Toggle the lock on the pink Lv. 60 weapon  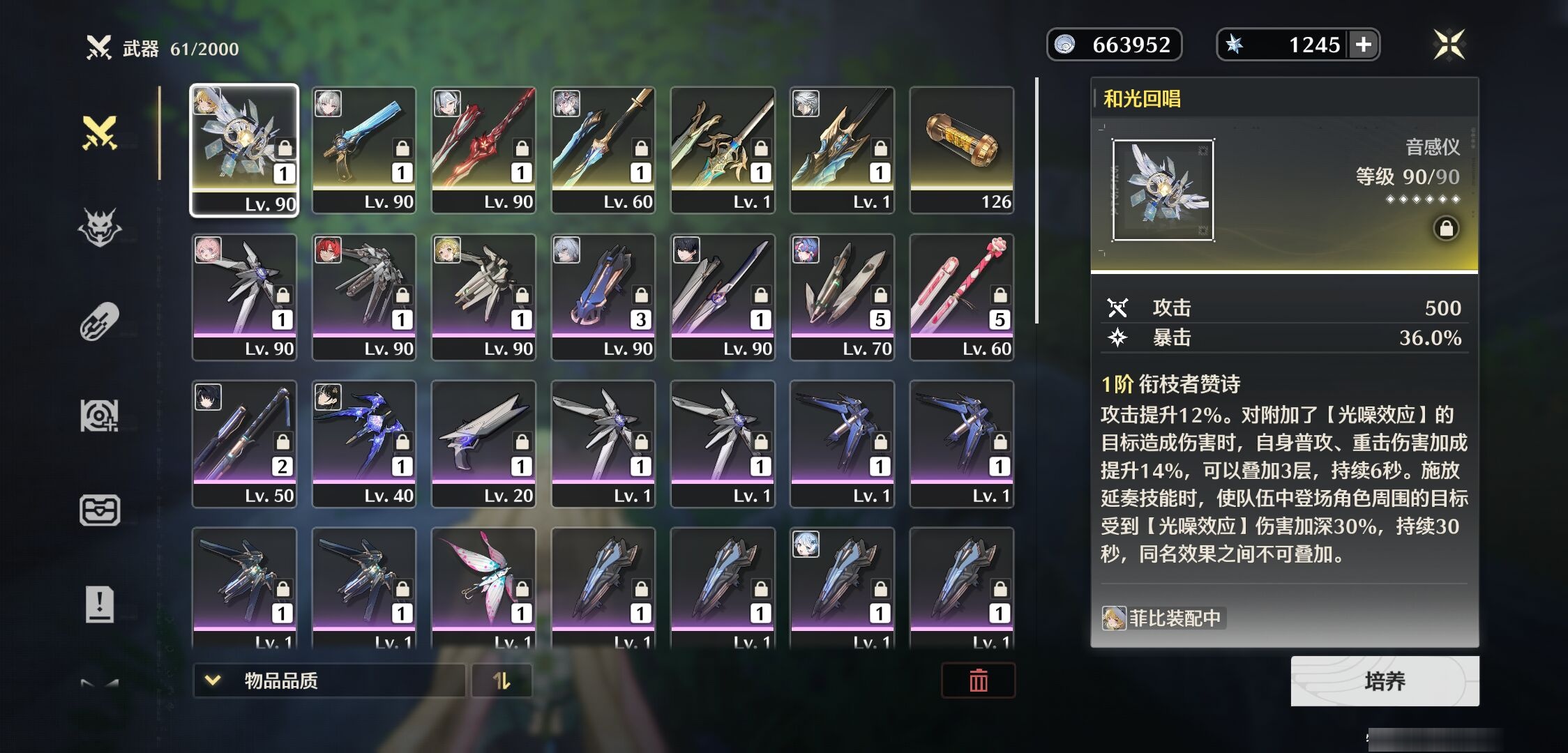[1000, 295]
